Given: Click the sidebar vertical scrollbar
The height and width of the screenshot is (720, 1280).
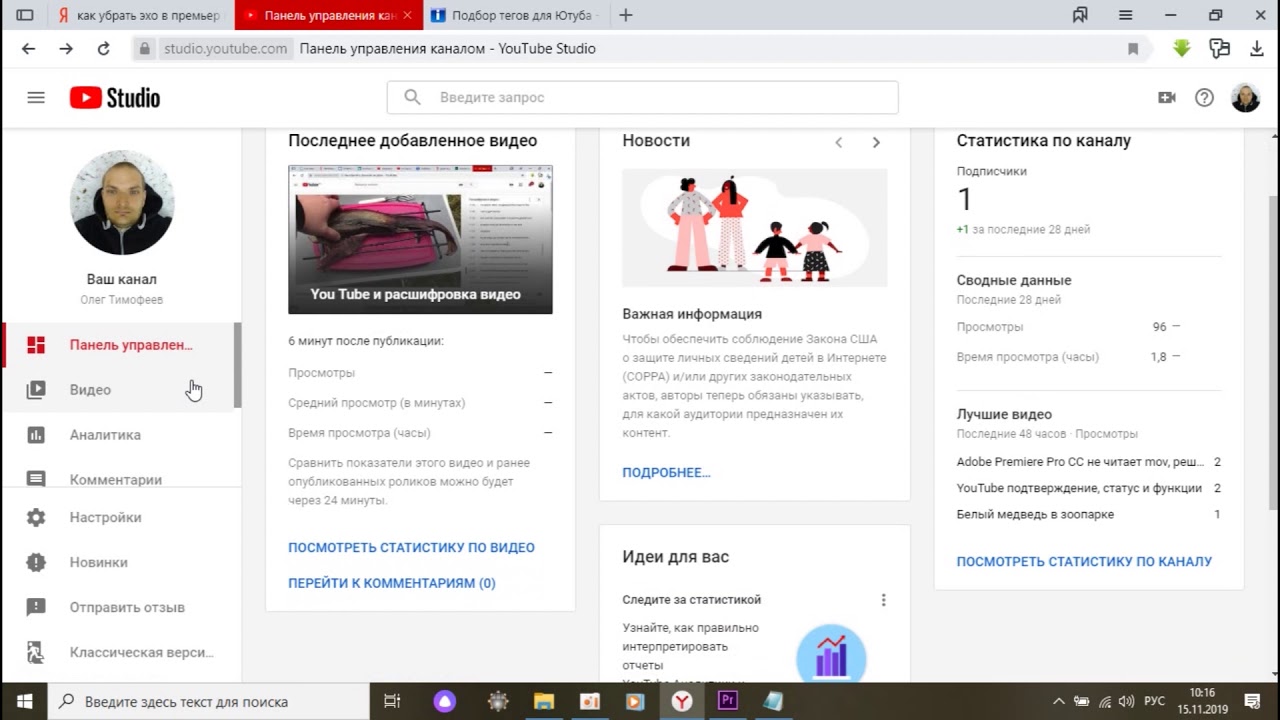Looking at the screenshot, I should point(237,365).
